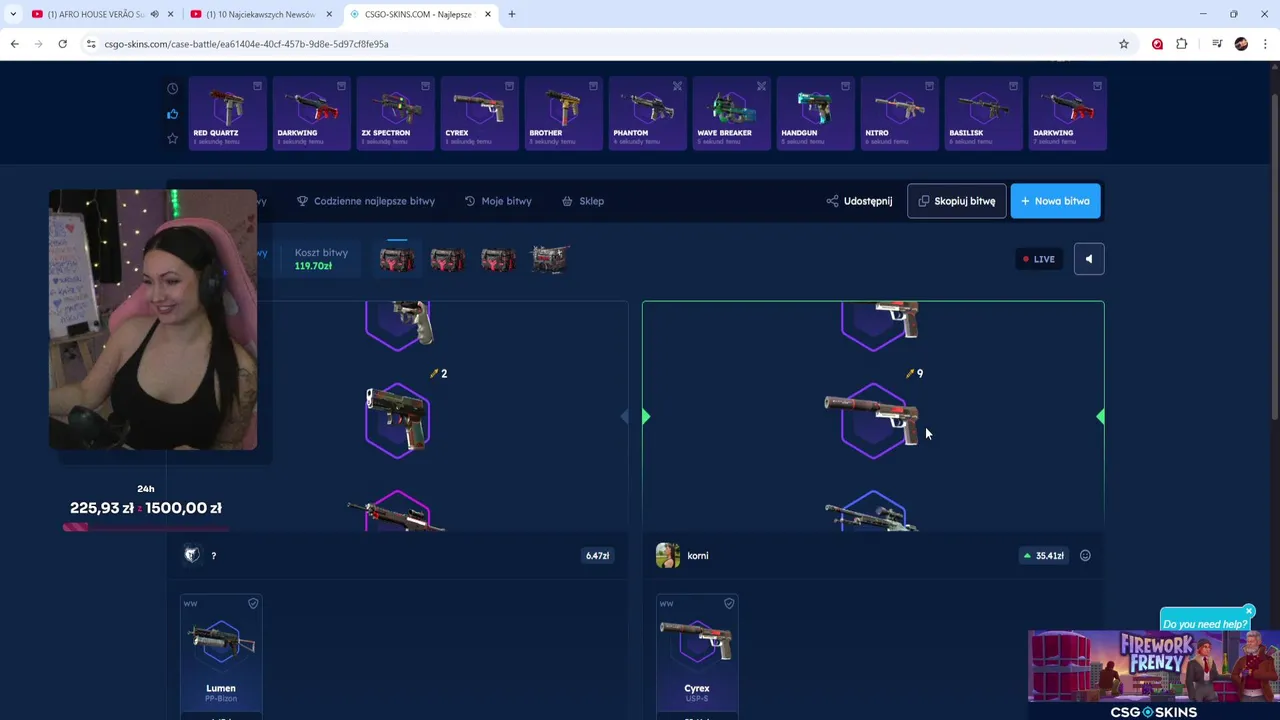
Task: Open the tab search dropdown arrow
Action: 13,14
